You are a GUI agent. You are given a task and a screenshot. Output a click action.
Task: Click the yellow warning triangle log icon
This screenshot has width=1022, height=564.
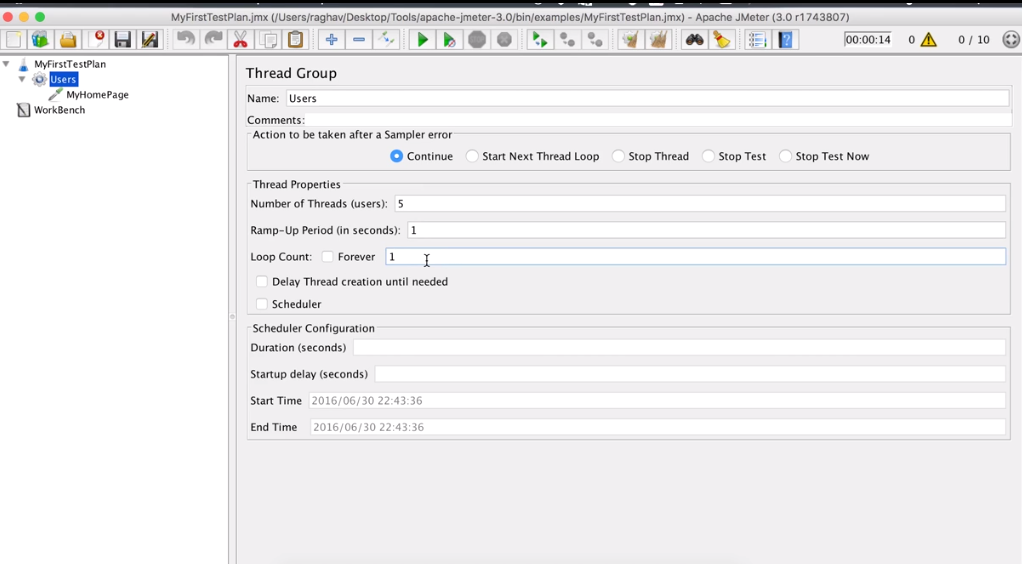click(929, 40)
